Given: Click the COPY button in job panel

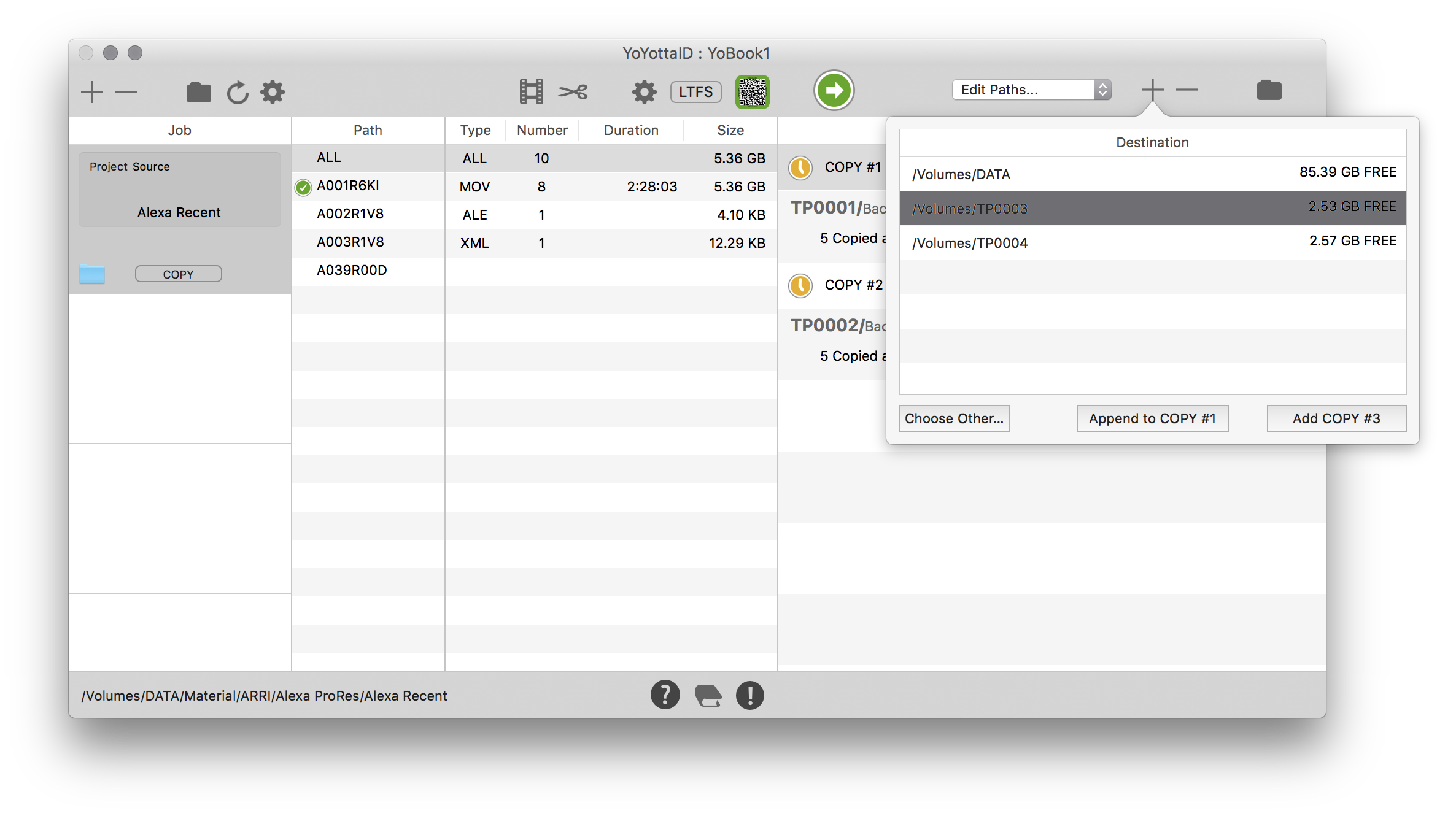Looking at the screenshot, I should 178,274.
